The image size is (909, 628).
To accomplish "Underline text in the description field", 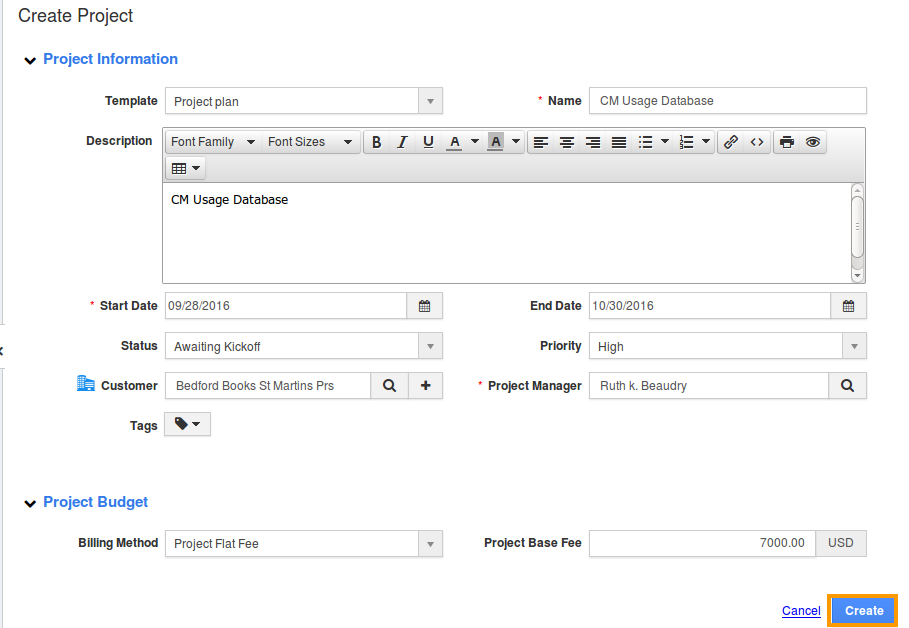I will click(428, 141).
